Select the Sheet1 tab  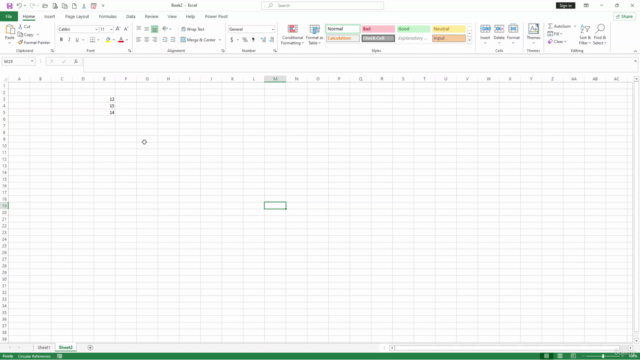[44, 348]
